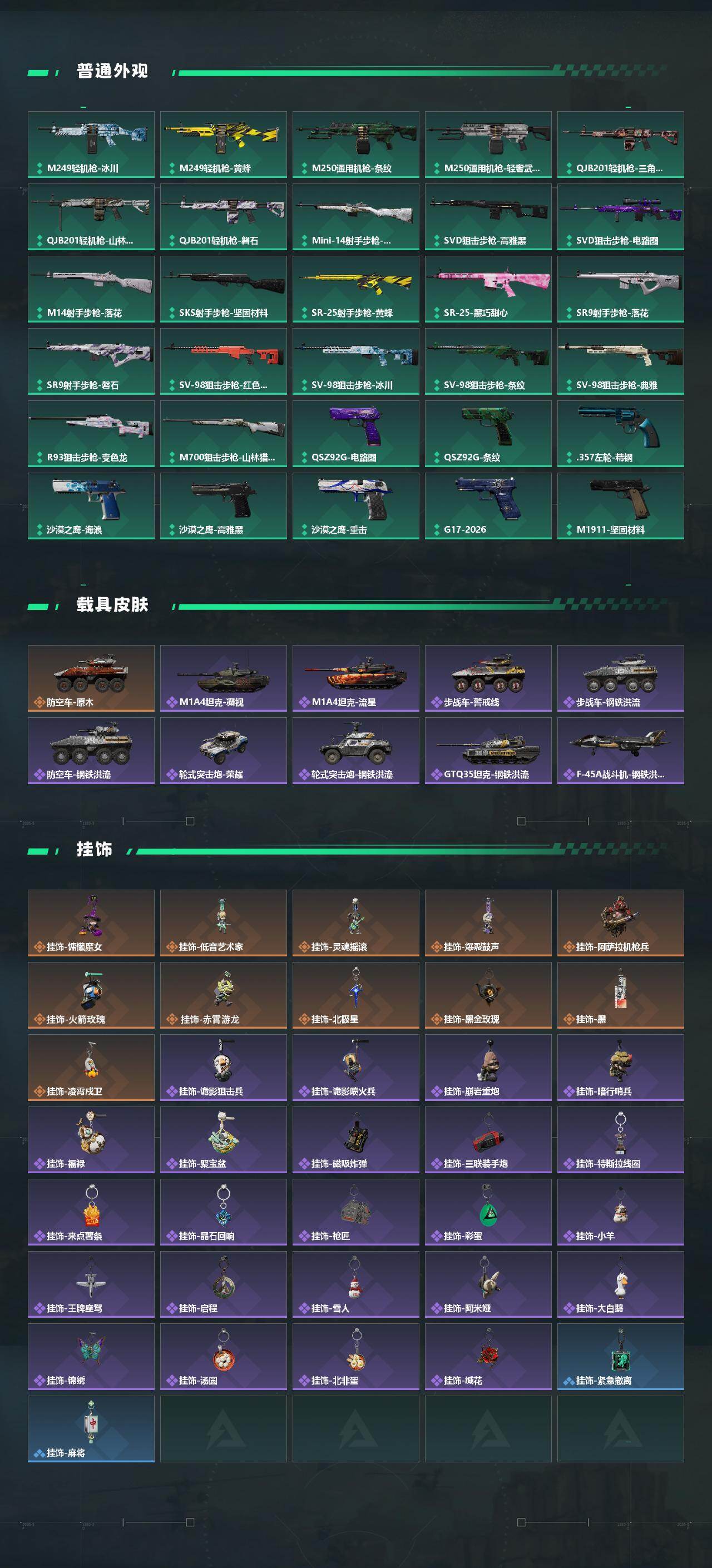This screenshot has height=1568, width=712.
Task: Choose the 挂饰-北极星 charm
Action: (355, 995)
